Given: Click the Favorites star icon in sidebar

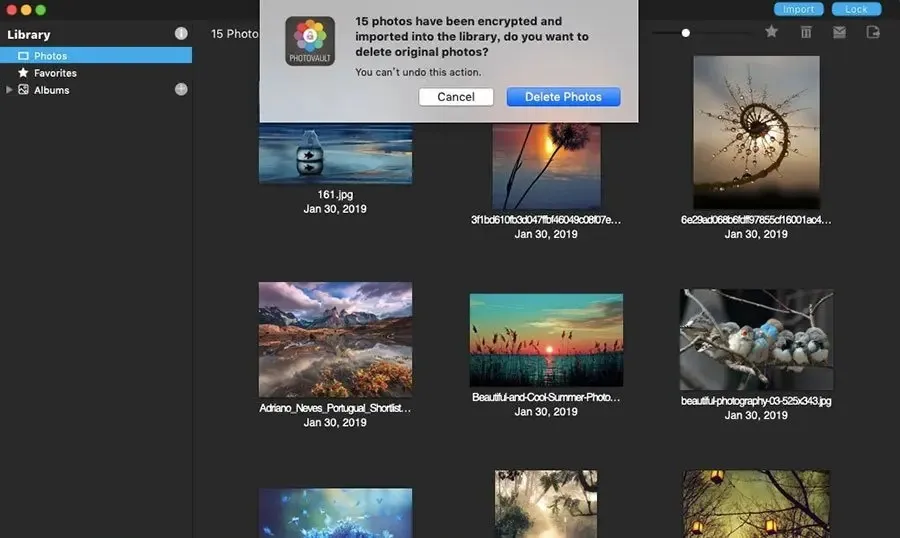Looking at the screenshot, I should 23,72.
